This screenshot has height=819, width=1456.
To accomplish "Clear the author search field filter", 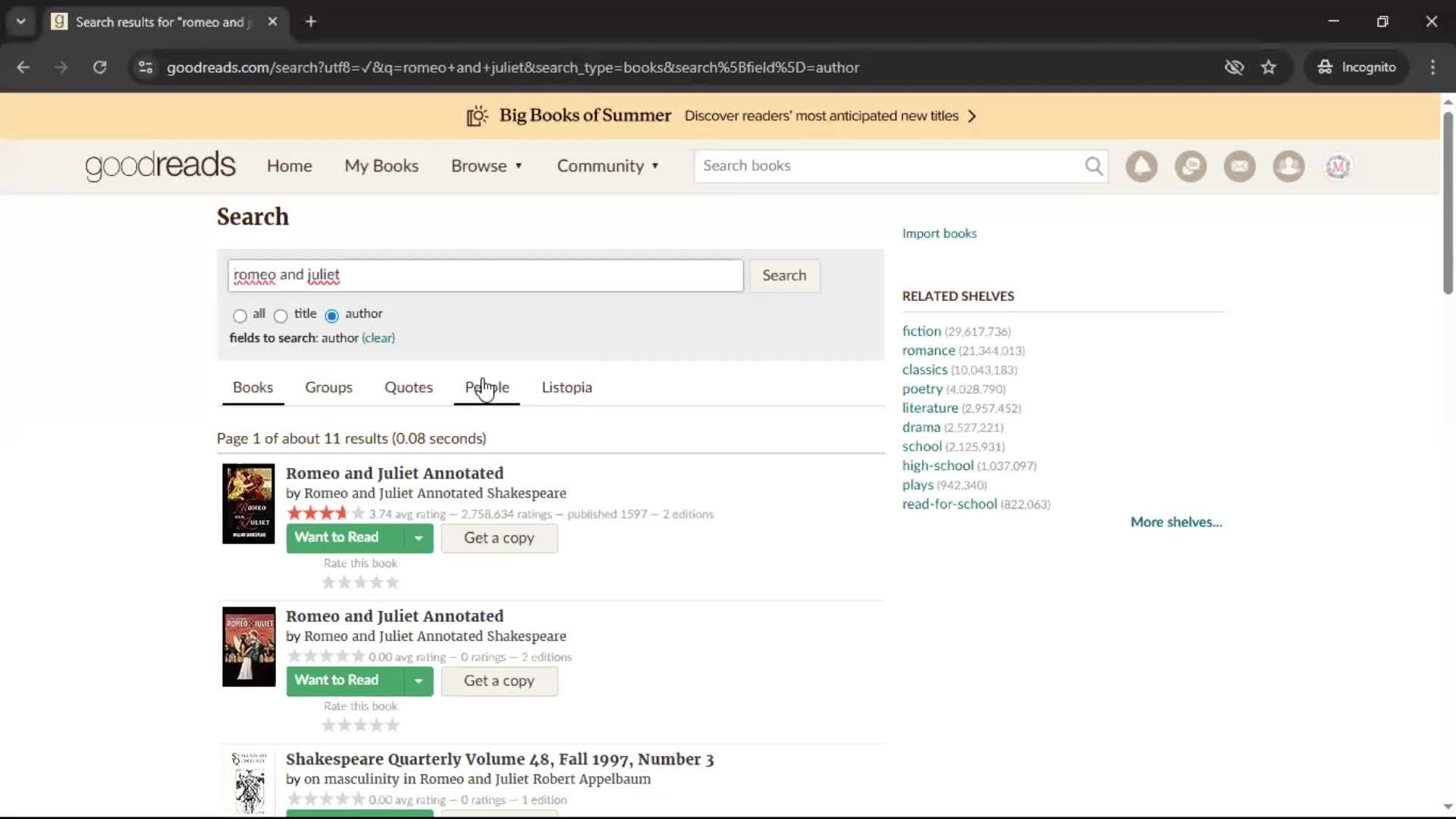I will coord(378,338).
